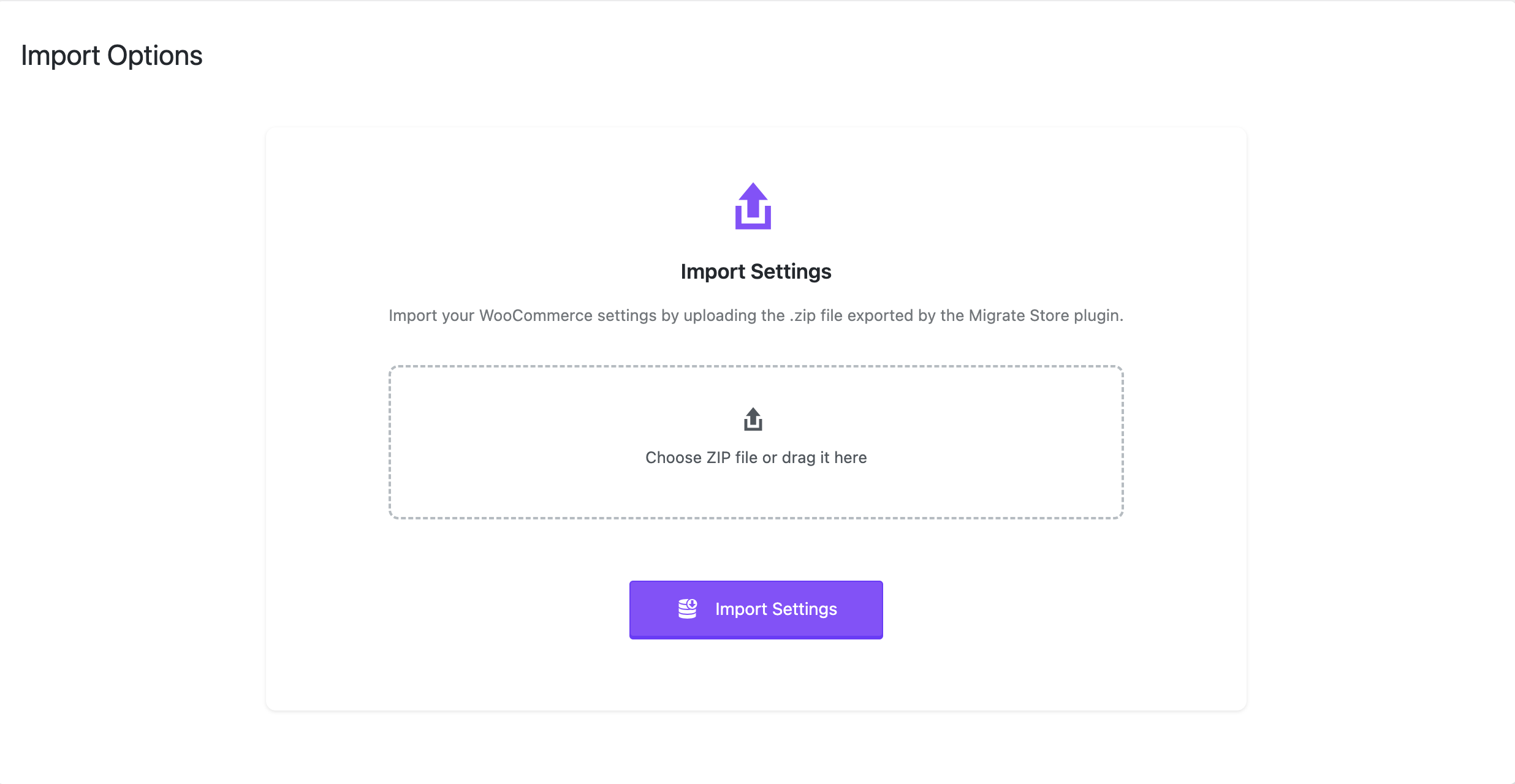Click the WooCommerce settings description paragraph
The height and width of the screenshot is (784, 1515).
click(756, 315)
